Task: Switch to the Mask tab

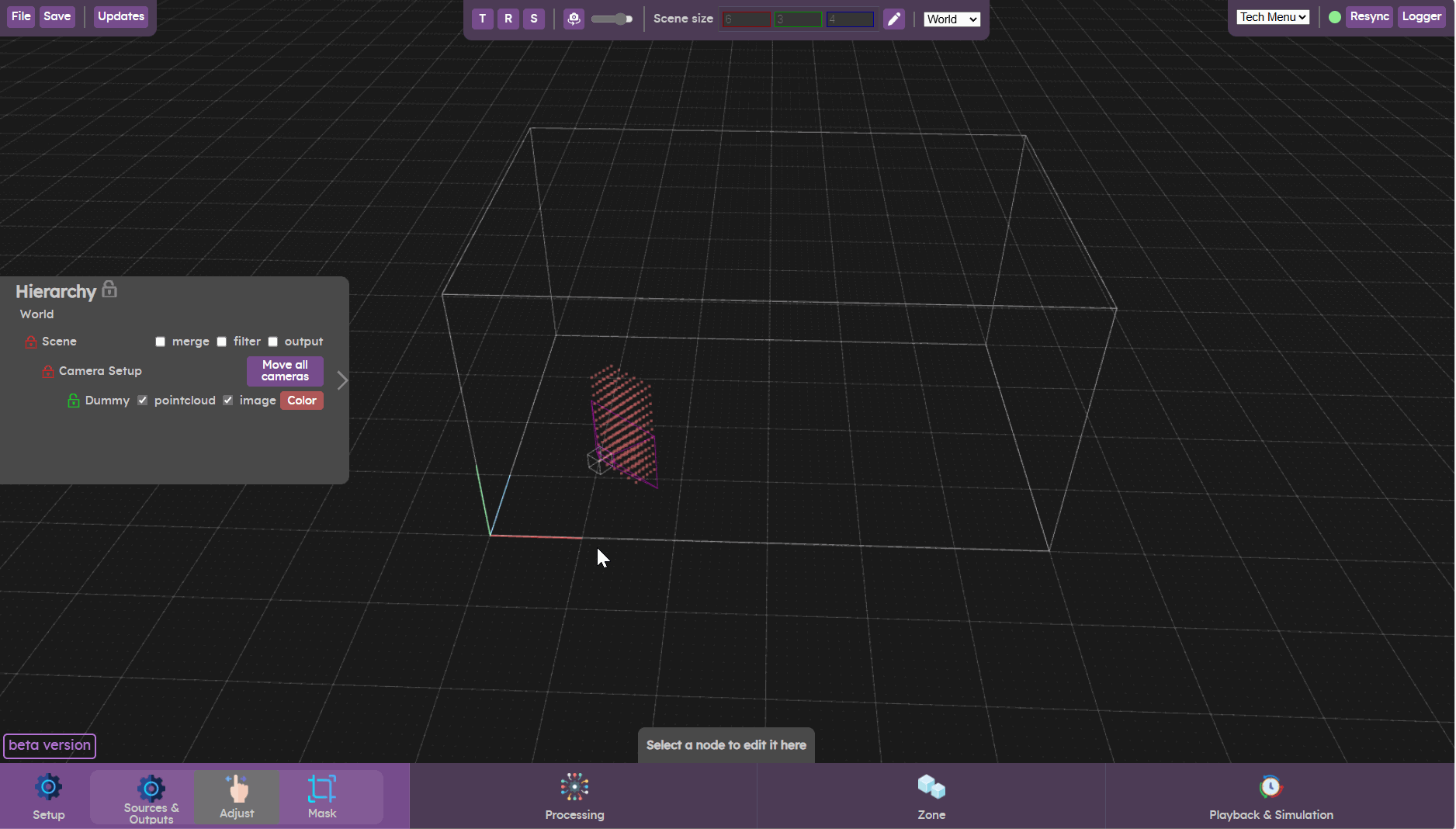Action: click(322, 796)
